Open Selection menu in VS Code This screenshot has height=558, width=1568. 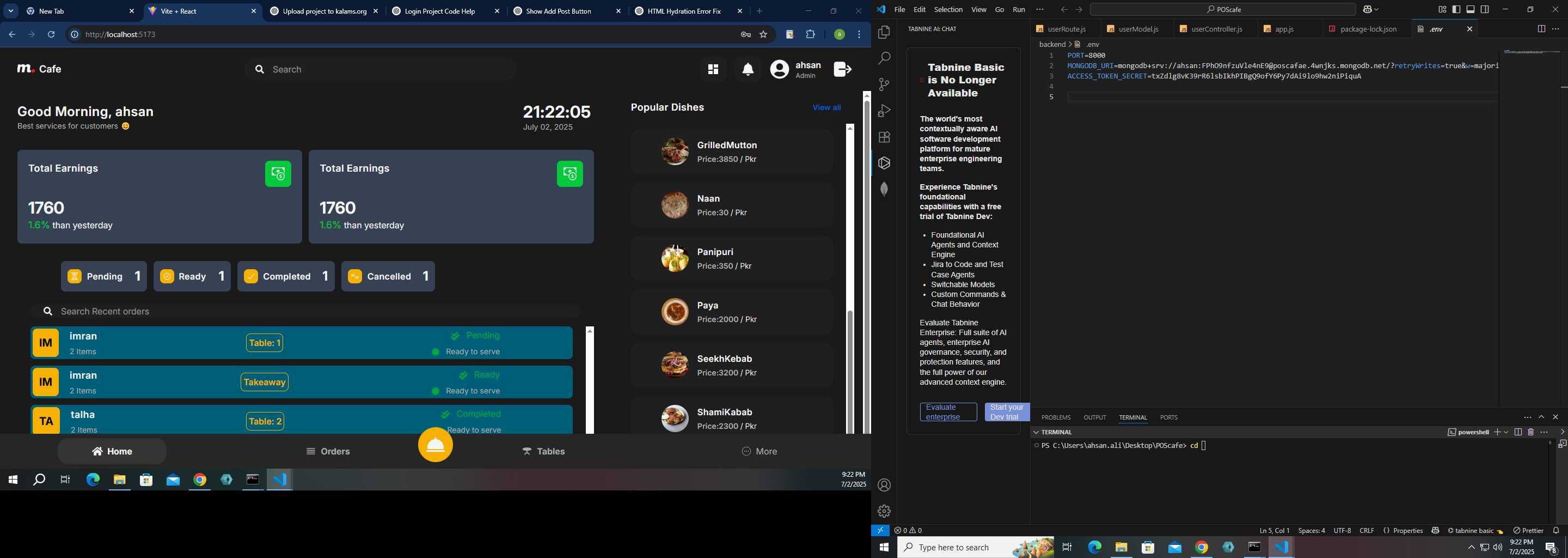click(x=948, y=10)
